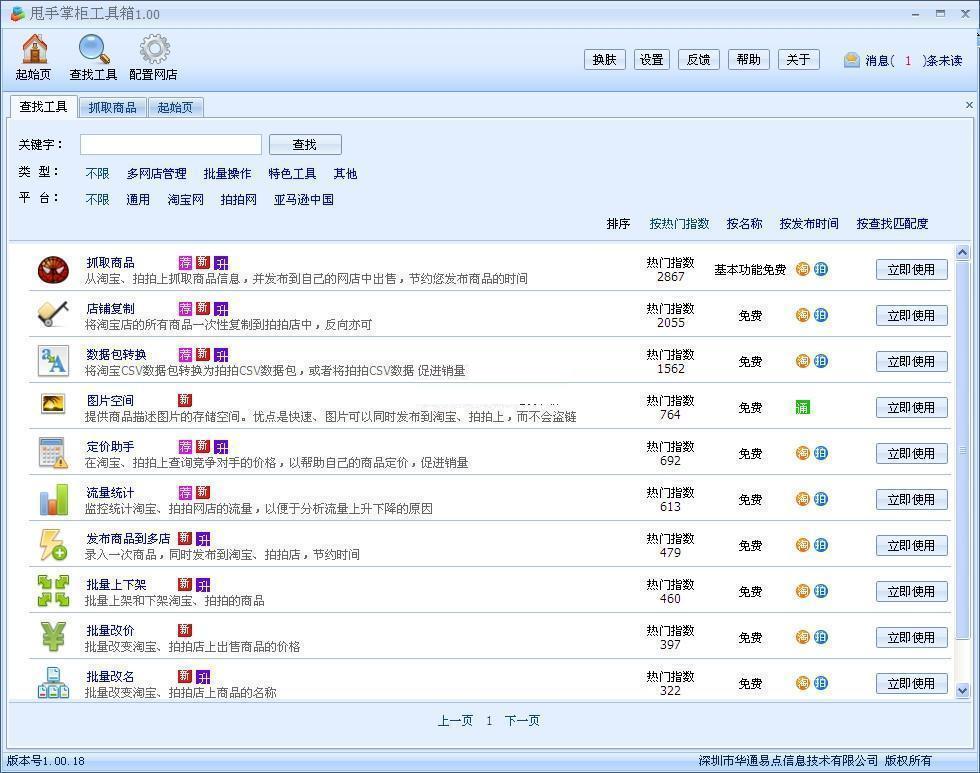Sort results by 按发布时间

[809, 224]
